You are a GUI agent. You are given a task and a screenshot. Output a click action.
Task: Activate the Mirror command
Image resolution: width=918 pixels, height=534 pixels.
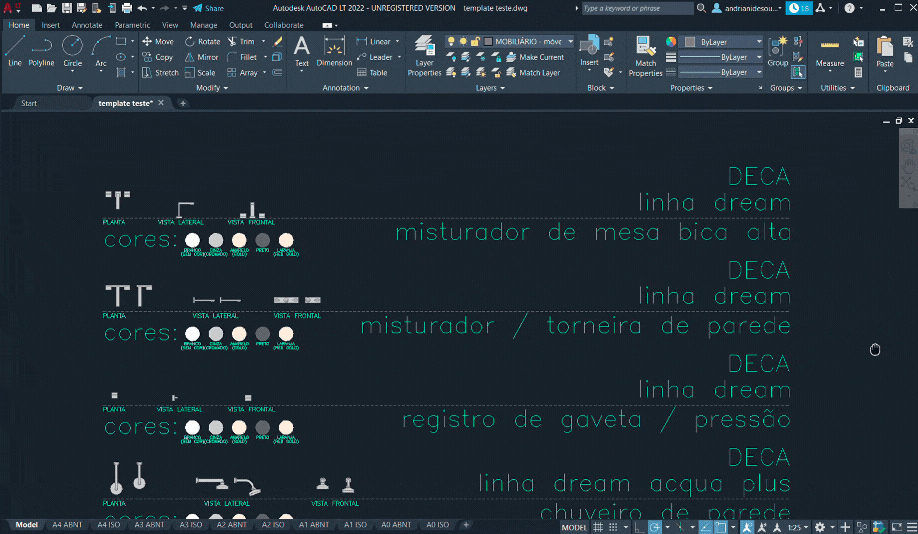[202, 57]
